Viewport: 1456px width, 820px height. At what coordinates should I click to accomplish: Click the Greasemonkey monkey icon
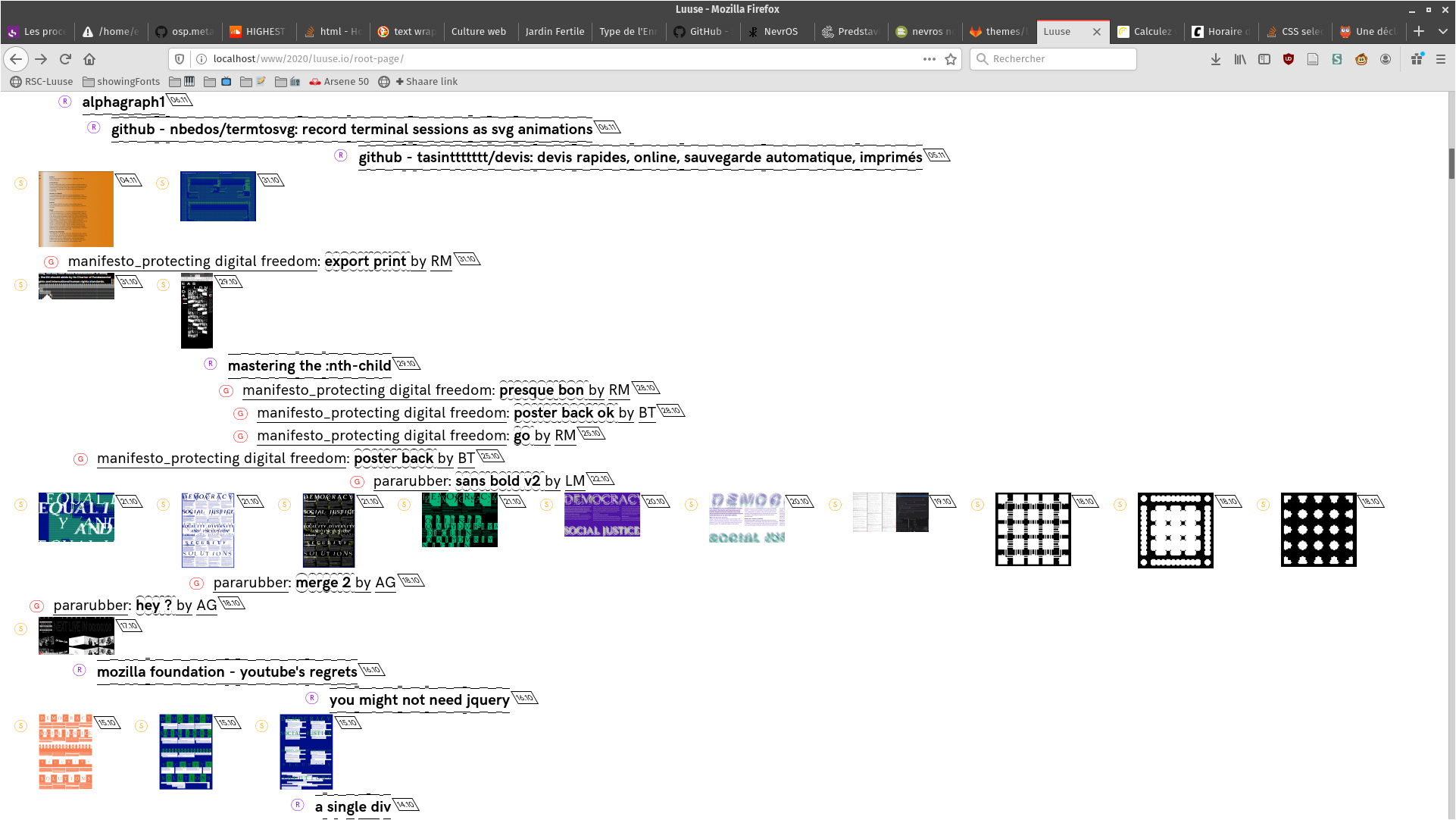click(x=1361, y=59)
